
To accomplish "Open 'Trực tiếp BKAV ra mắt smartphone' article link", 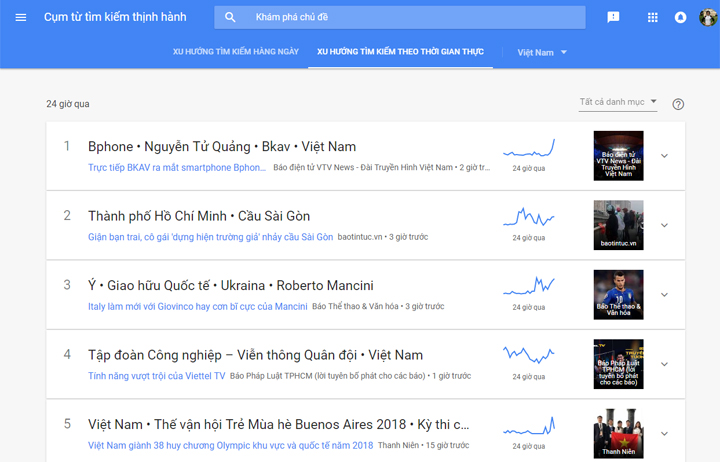I will point(177,168).
